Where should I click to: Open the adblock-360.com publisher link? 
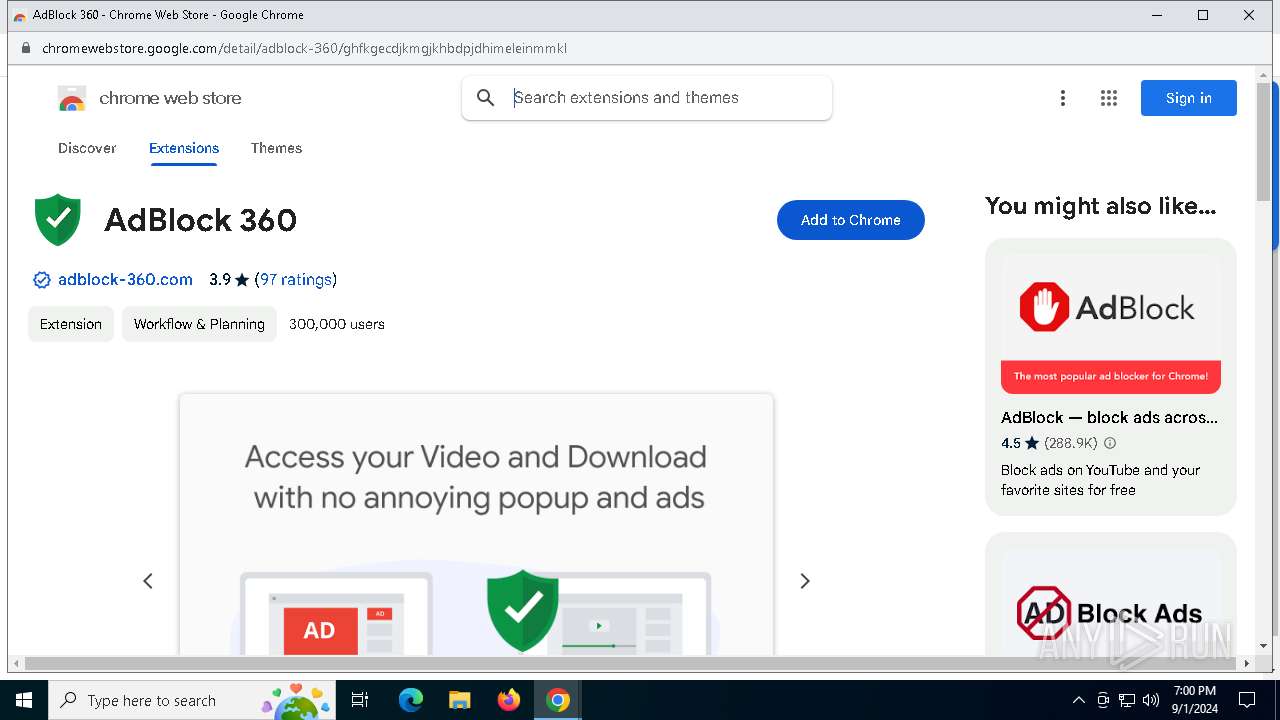(x=125, y=280)
